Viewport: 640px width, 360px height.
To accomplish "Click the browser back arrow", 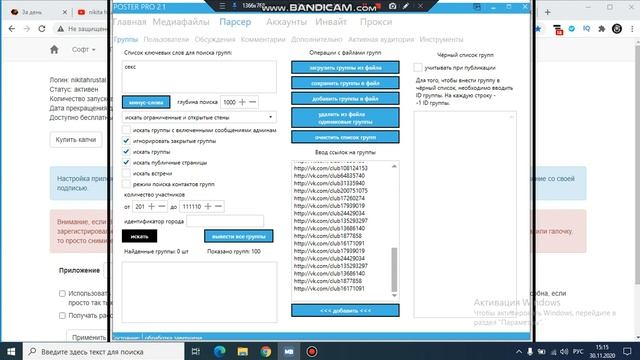I will click(12, 29).
